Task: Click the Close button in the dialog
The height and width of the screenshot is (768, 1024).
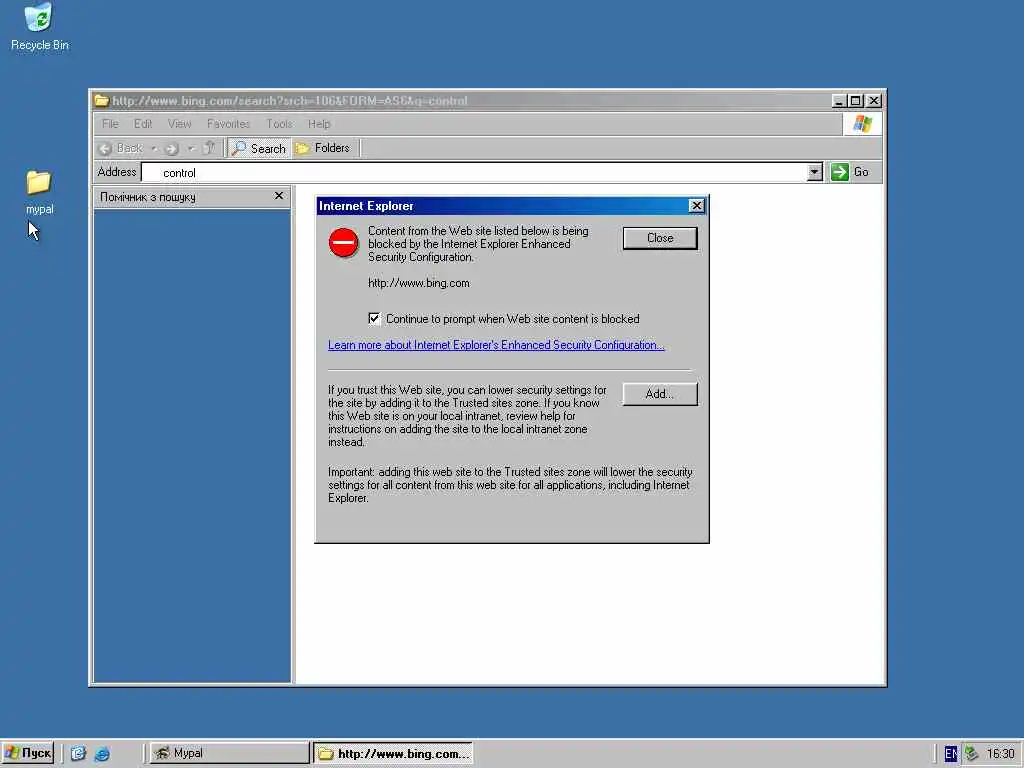Action: pyautogui.click(x=660, y=238)
